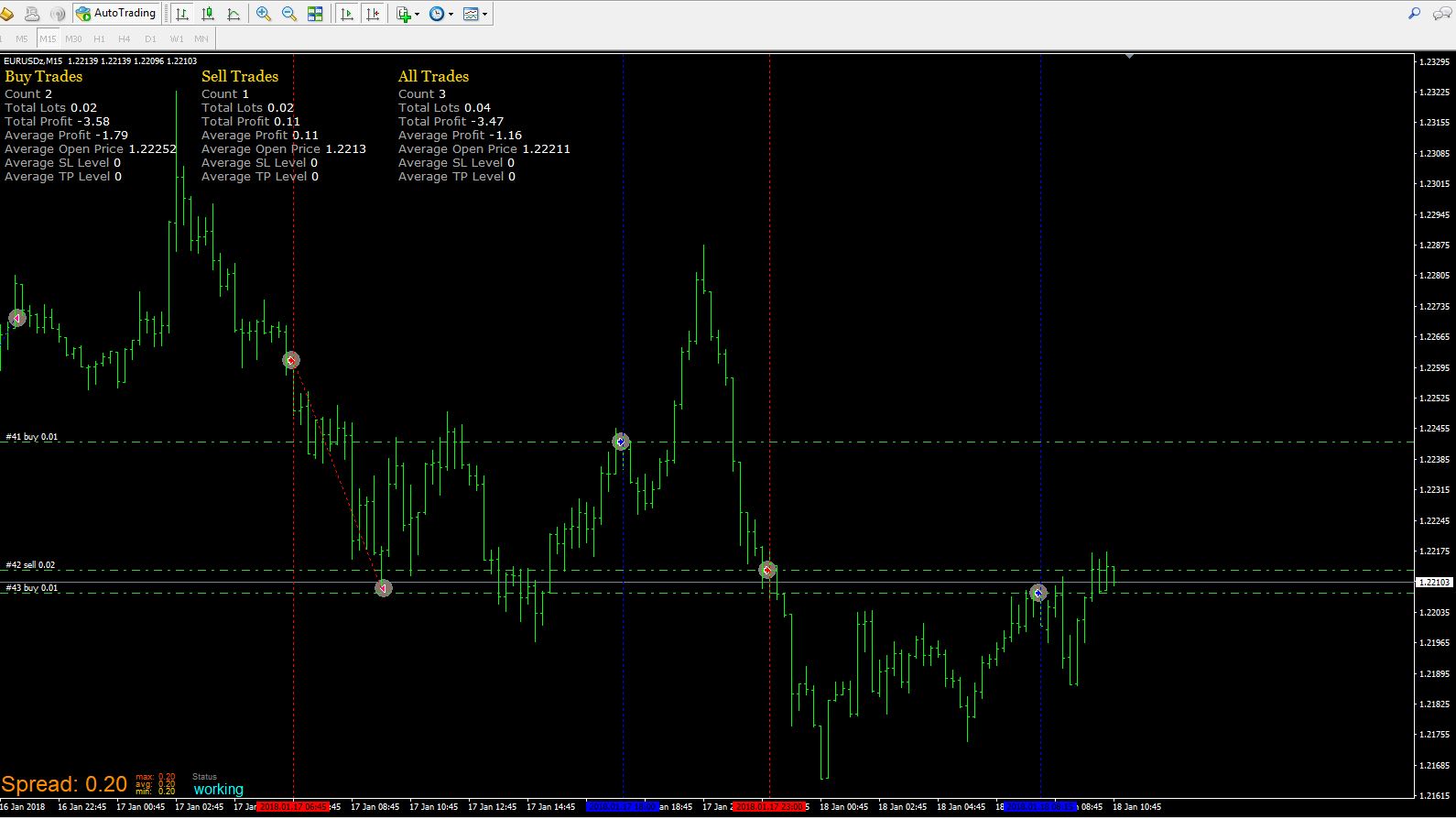Click All Trades Total Profit -3.47

pyautogui.click(x=451, y=121)
